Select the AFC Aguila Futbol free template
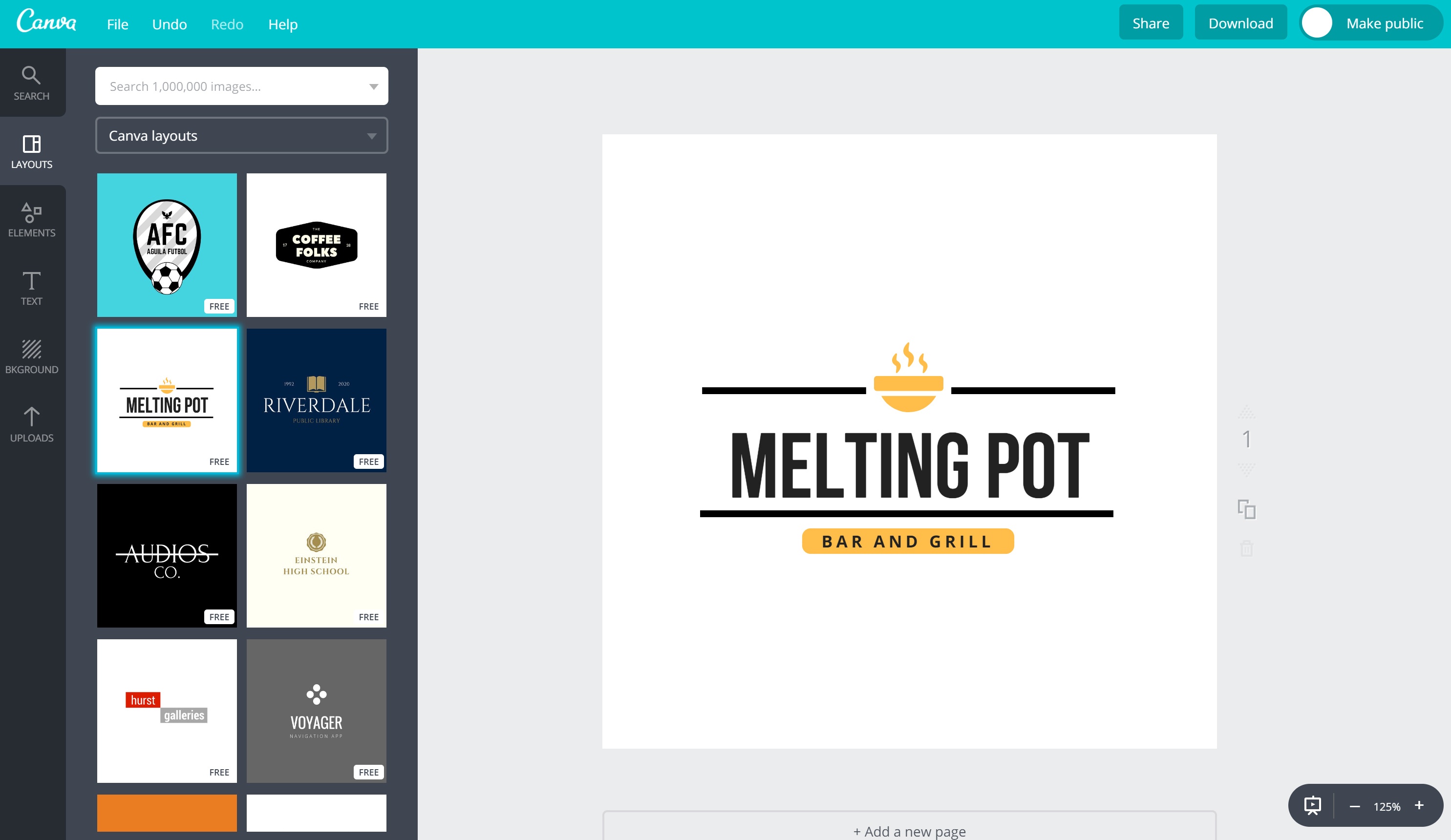Viewport: 1451px width, 840px height. coord(167,245)
